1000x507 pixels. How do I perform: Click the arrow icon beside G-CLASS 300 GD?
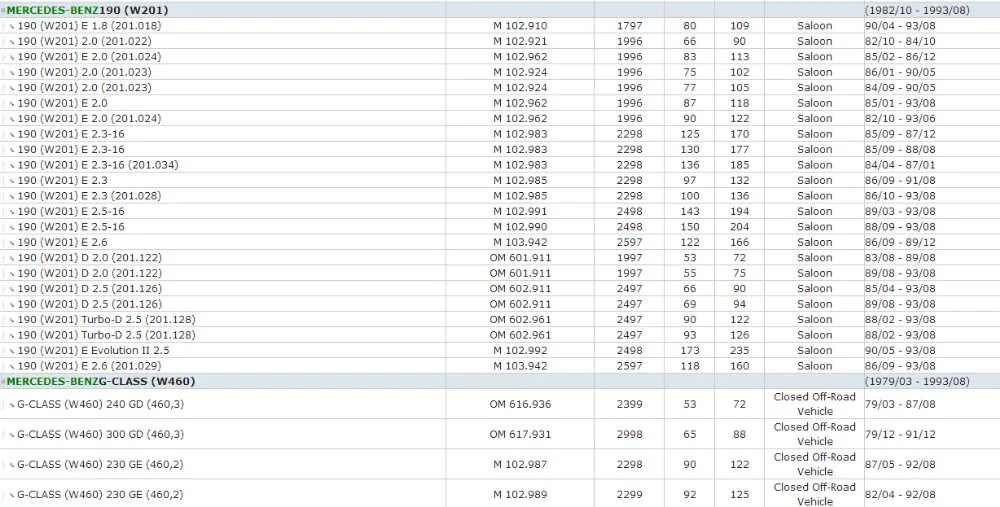click(12, 436)
